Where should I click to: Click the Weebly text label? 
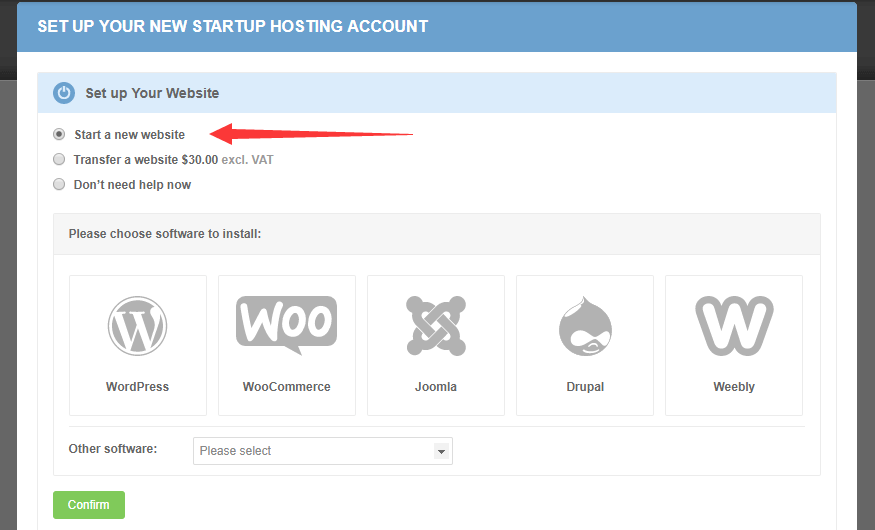point(734,387)
